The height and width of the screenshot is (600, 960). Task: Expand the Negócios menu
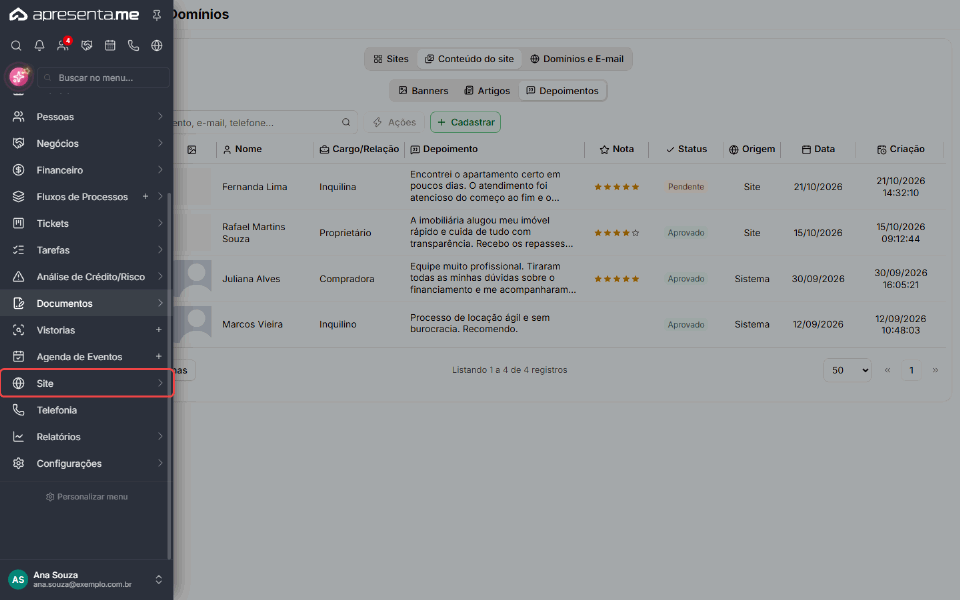86,143
